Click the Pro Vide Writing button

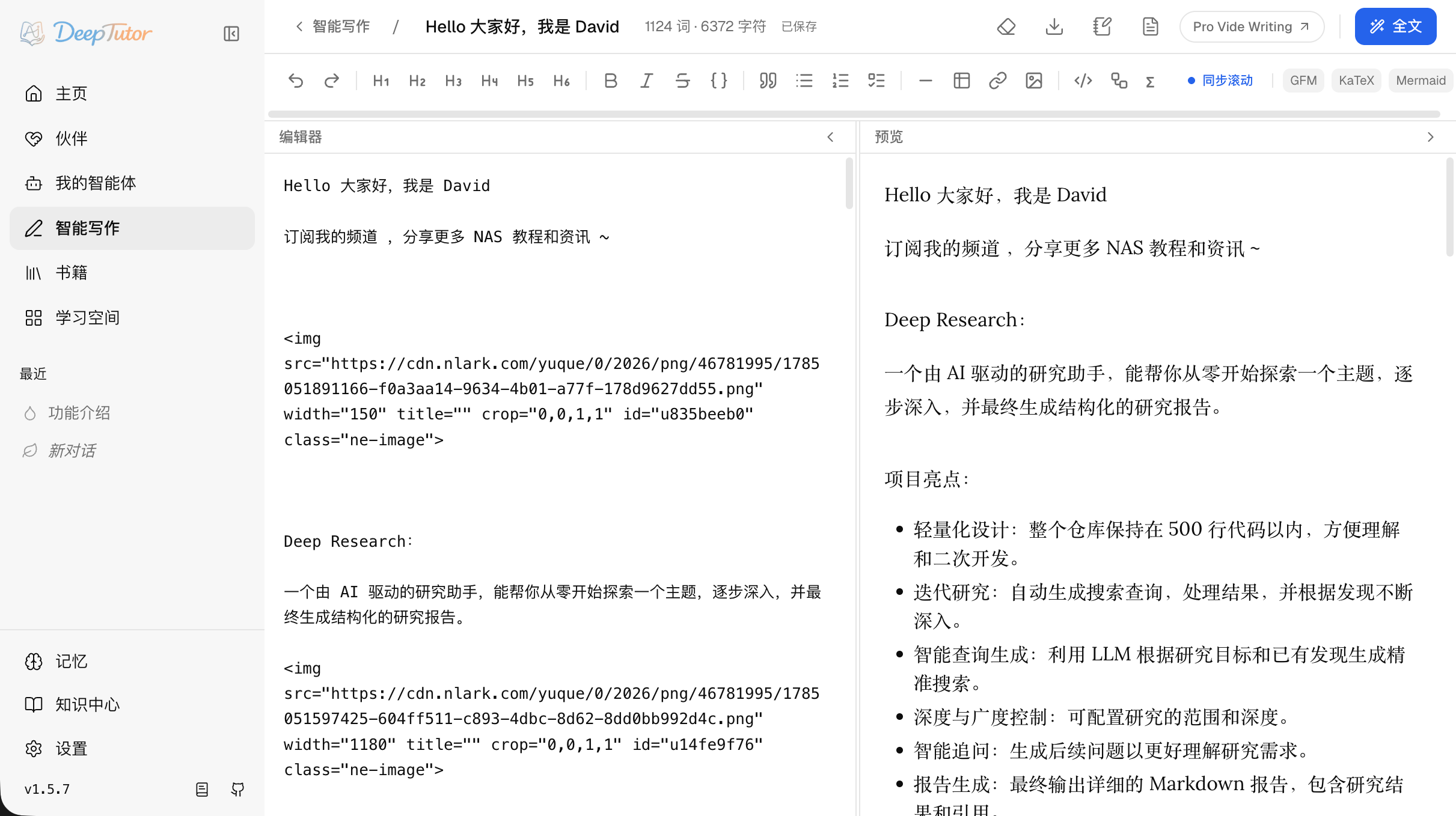click(1252, 26)
